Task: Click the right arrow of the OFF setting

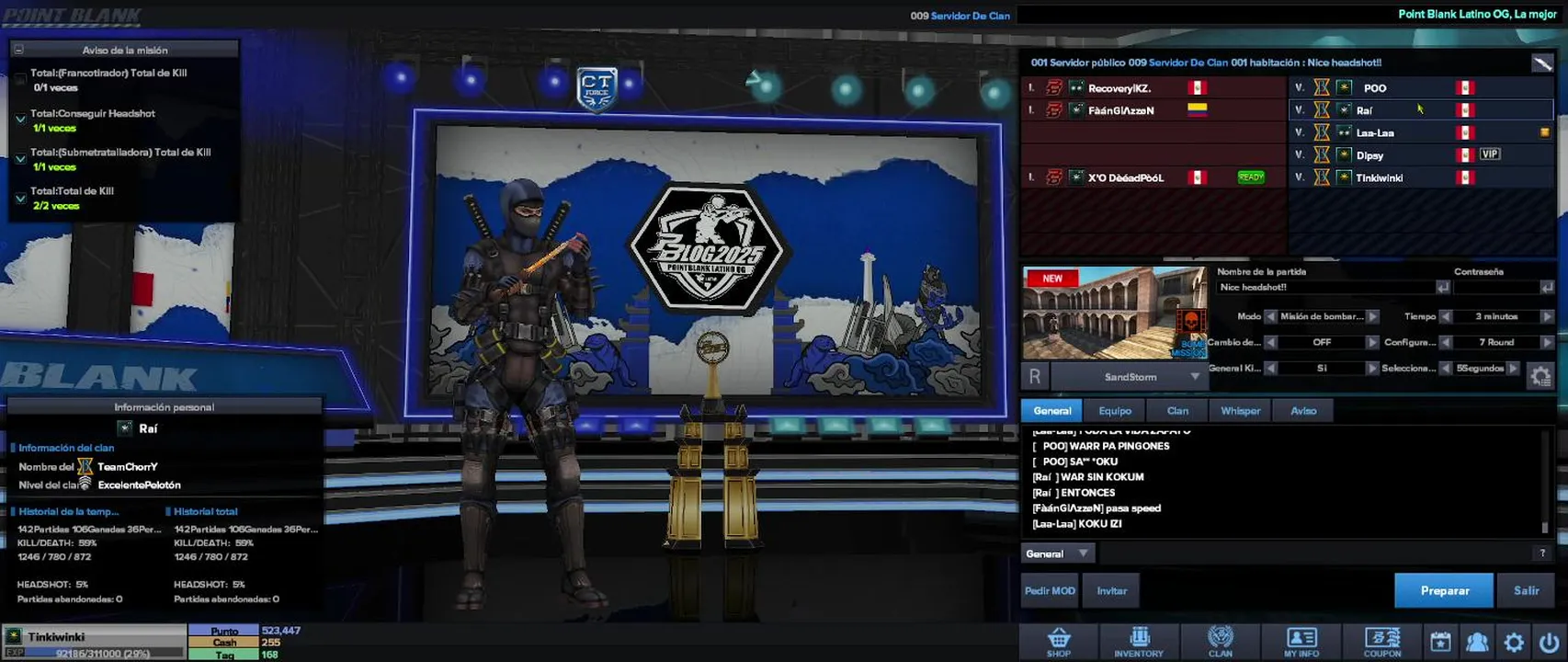Action: pyautogui.click(x=1372, y=342)
